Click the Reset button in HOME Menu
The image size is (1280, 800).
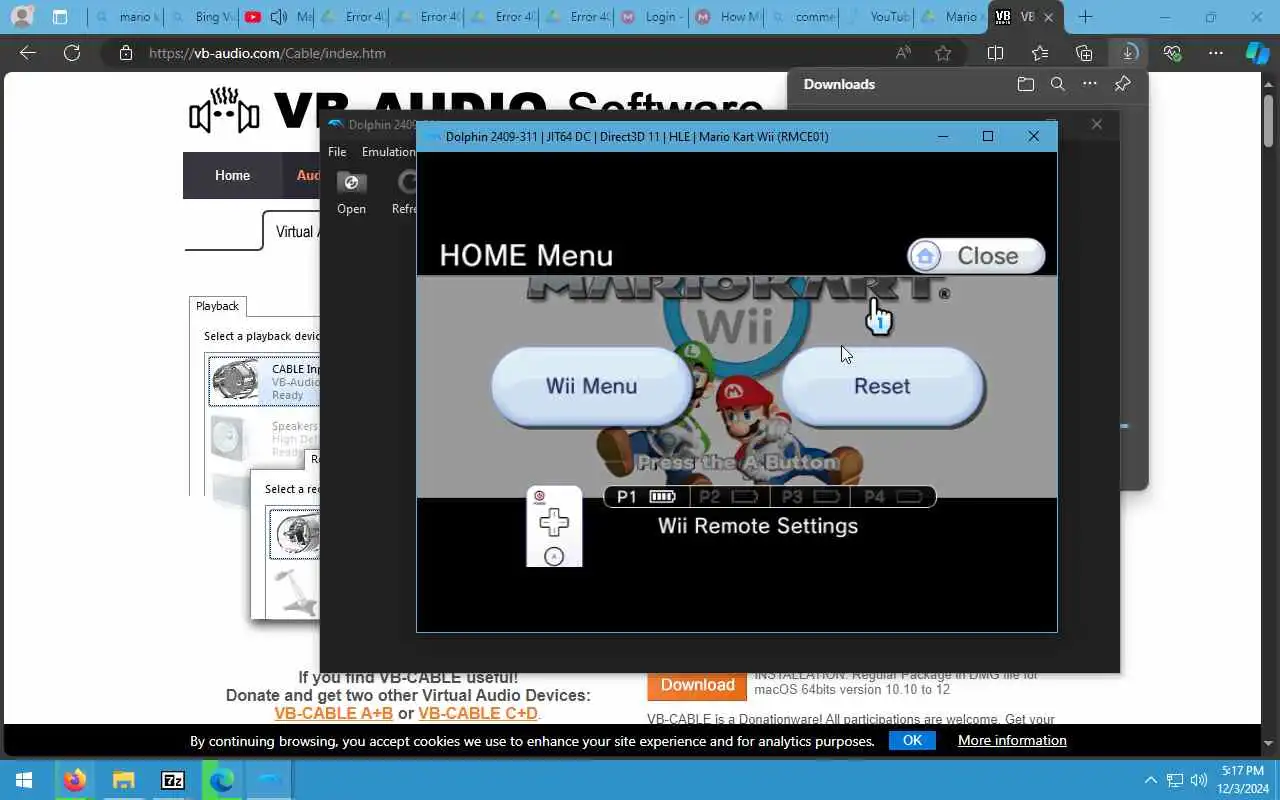(x=882, y=386)
